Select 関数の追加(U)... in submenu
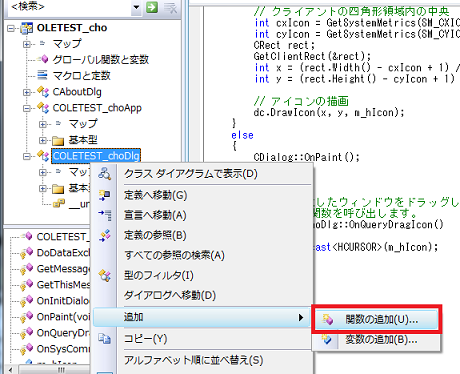The width and height of the screenshot is (460, 374). 376,320
